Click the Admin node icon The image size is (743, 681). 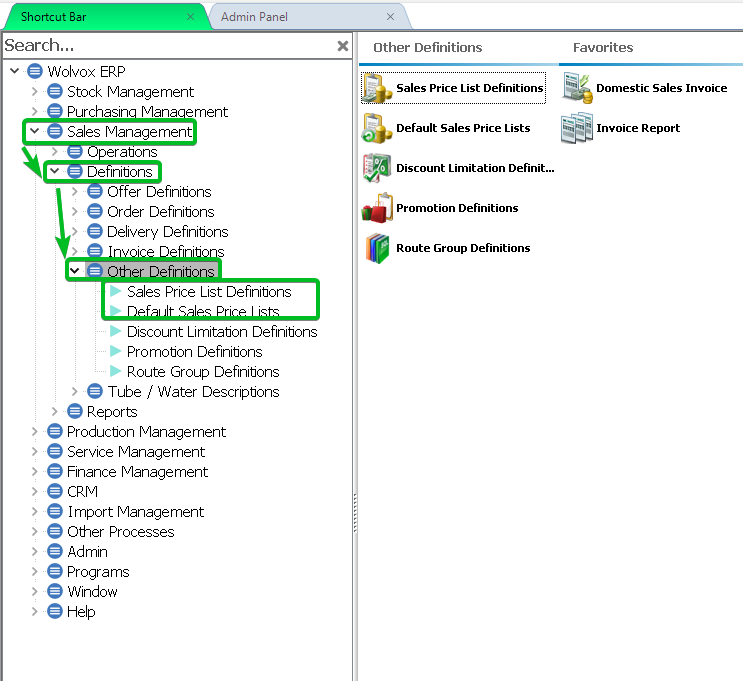(x=55, y=551)
